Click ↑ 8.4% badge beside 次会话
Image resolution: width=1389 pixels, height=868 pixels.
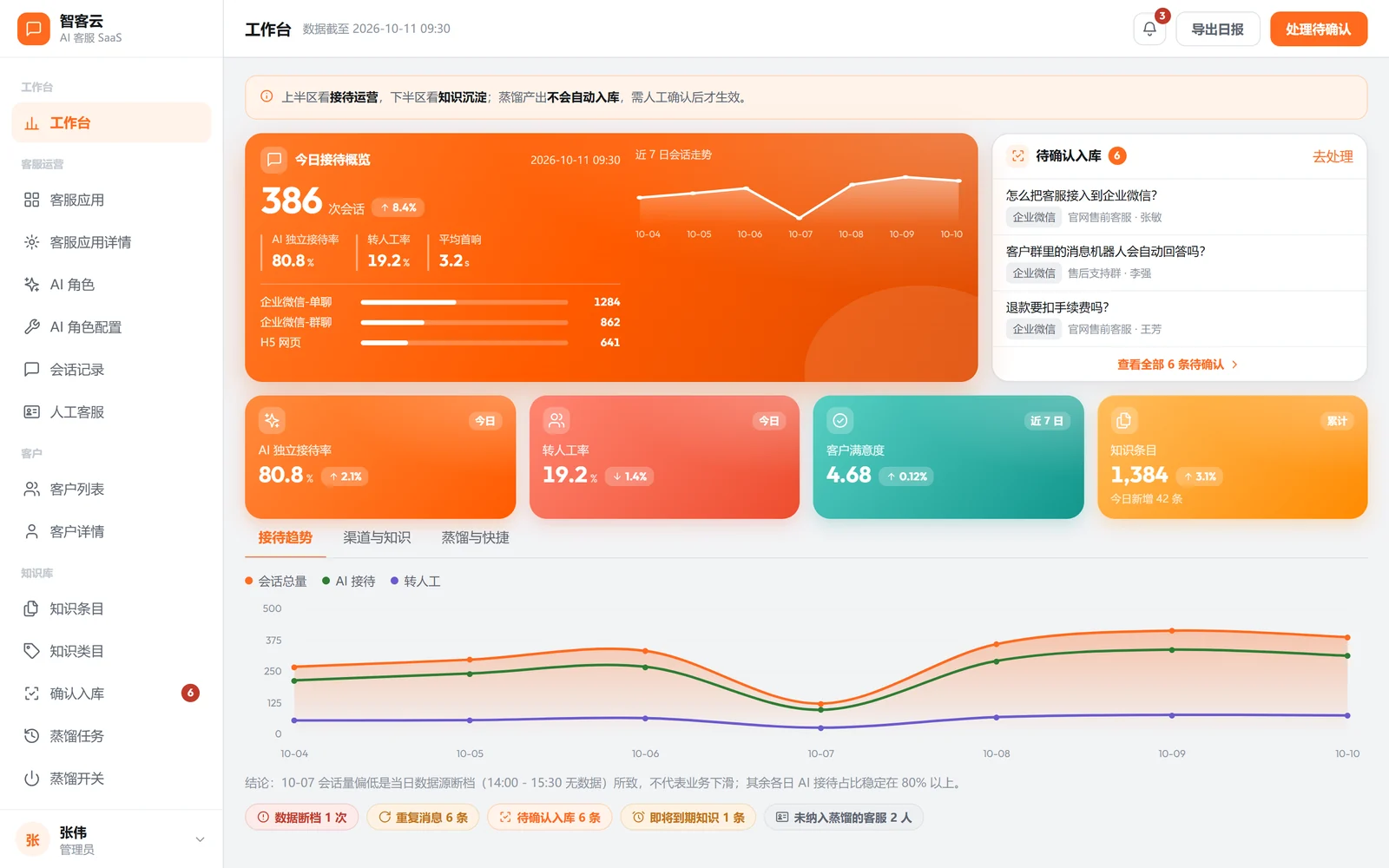[398, 207]
